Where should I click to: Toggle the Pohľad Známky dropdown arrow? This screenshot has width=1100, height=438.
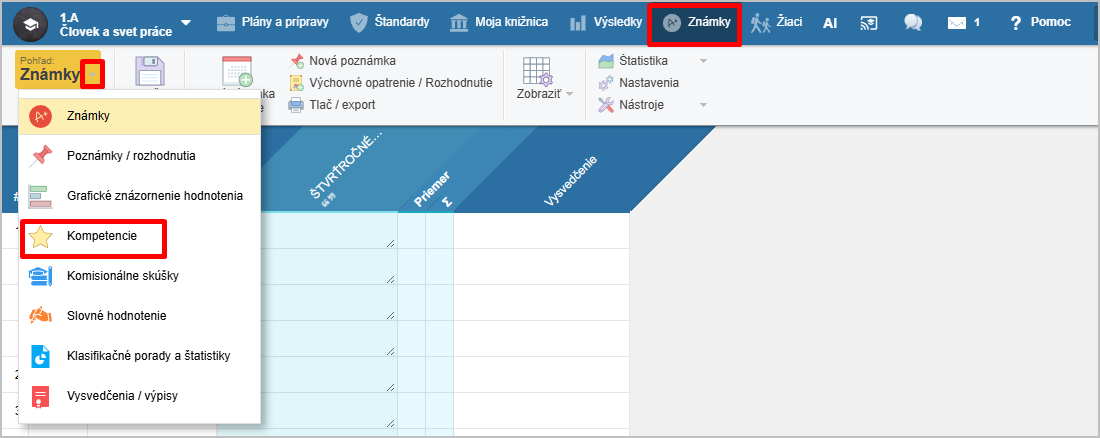click(92, 74)
